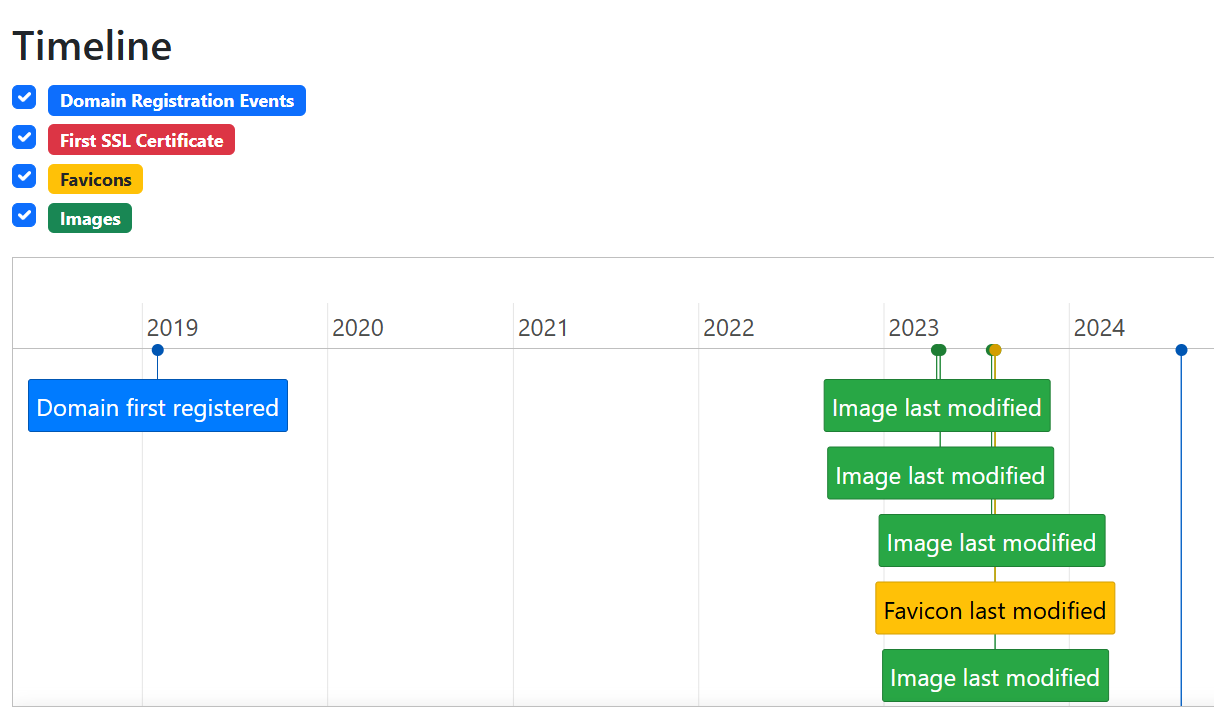This screenshot has height=710, width=1214.
Task: Select the yellow favicon marker dot in 2023
Action: click(994, 350)
